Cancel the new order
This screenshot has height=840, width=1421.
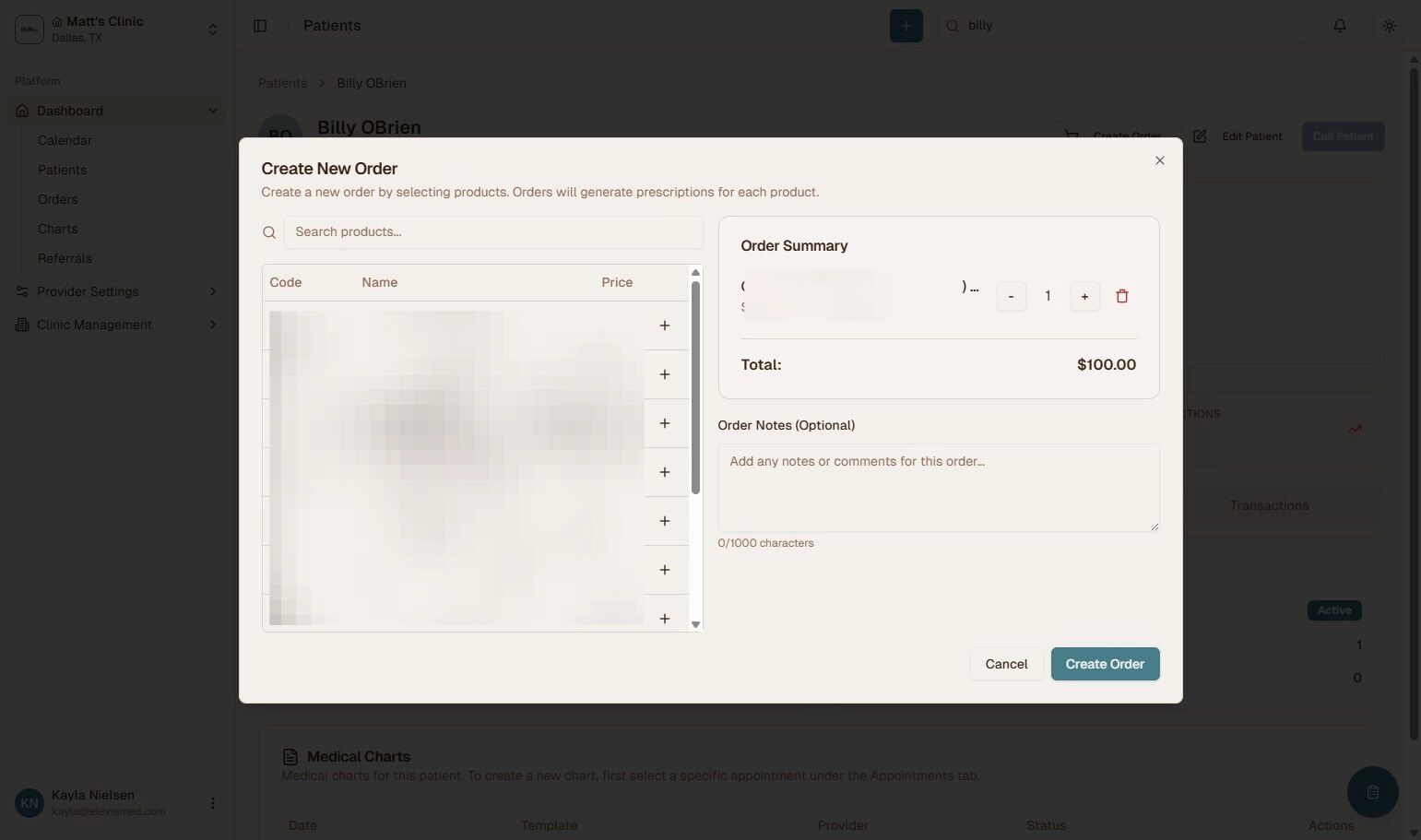[x=1006, y=664]
